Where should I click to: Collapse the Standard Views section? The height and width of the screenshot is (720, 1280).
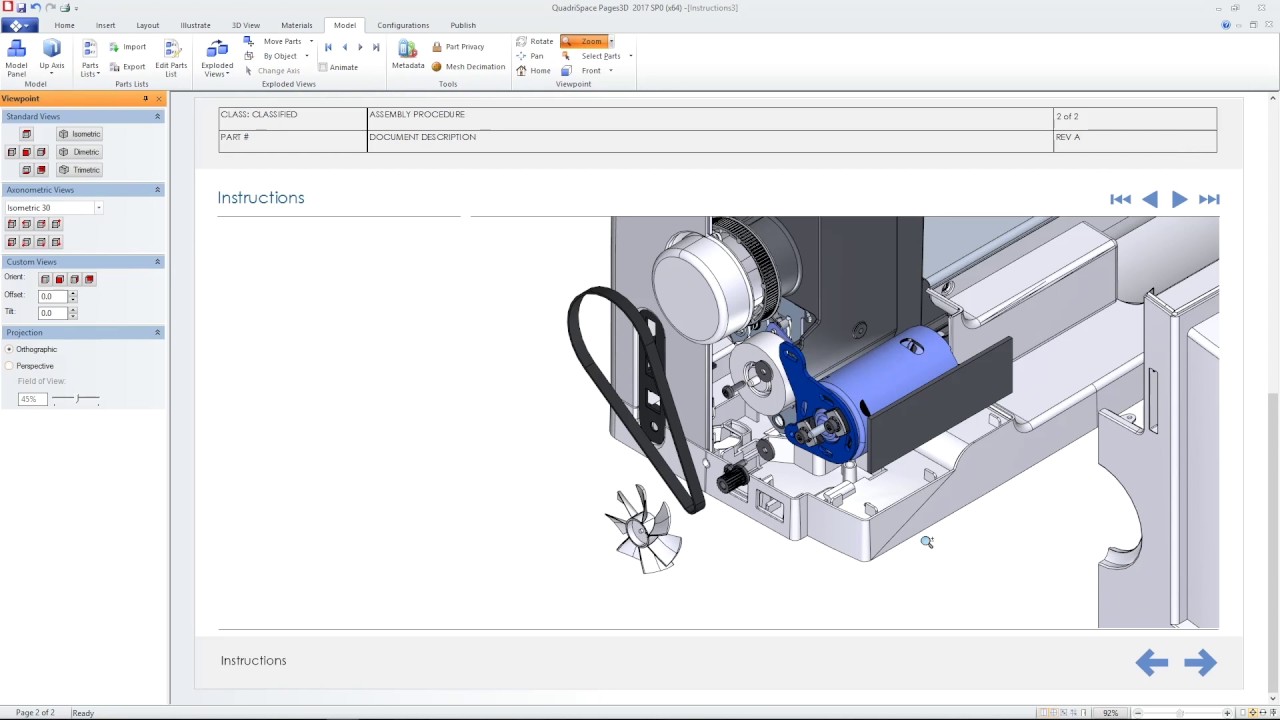tap(157, 117)
